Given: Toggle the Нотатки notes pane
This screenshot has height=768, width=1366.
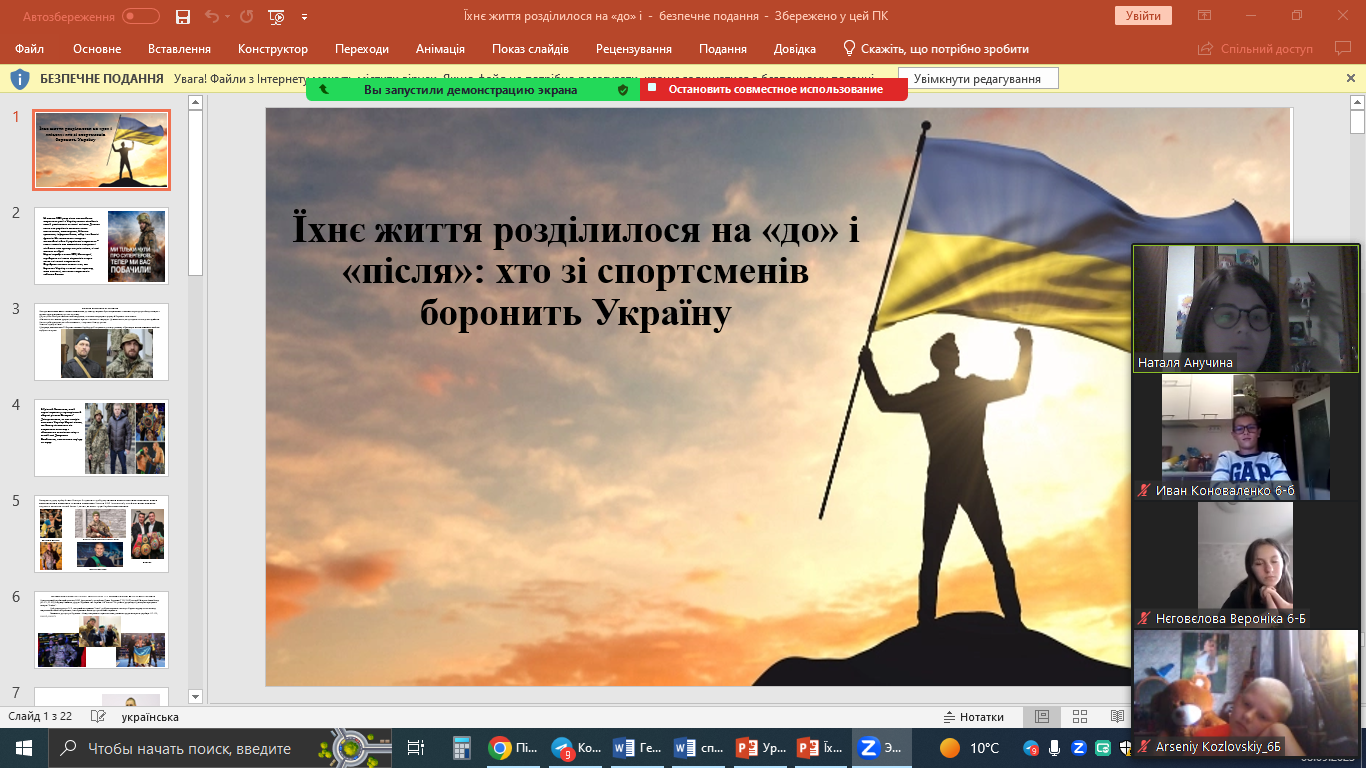Looking at the screenshot, I should pyautogui.click(x=974, y=717).
